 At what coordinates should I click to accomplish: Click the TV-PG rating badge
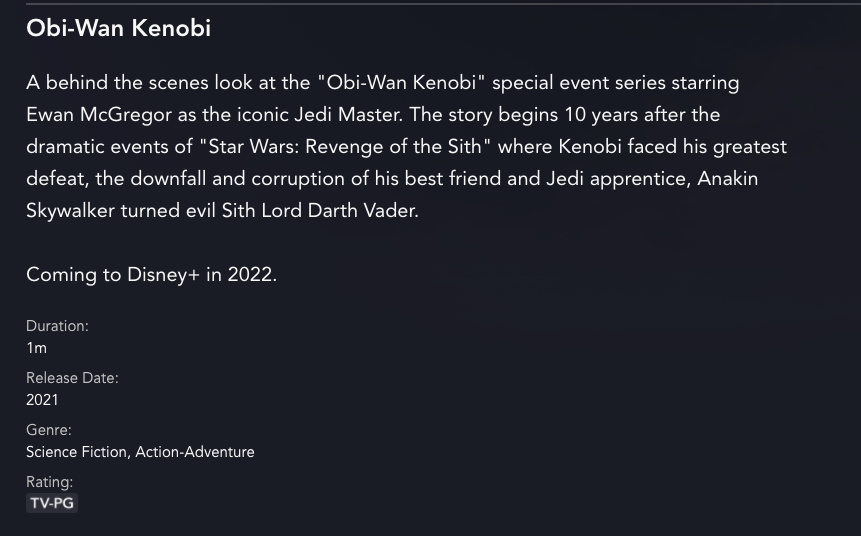tap(52, 503)
